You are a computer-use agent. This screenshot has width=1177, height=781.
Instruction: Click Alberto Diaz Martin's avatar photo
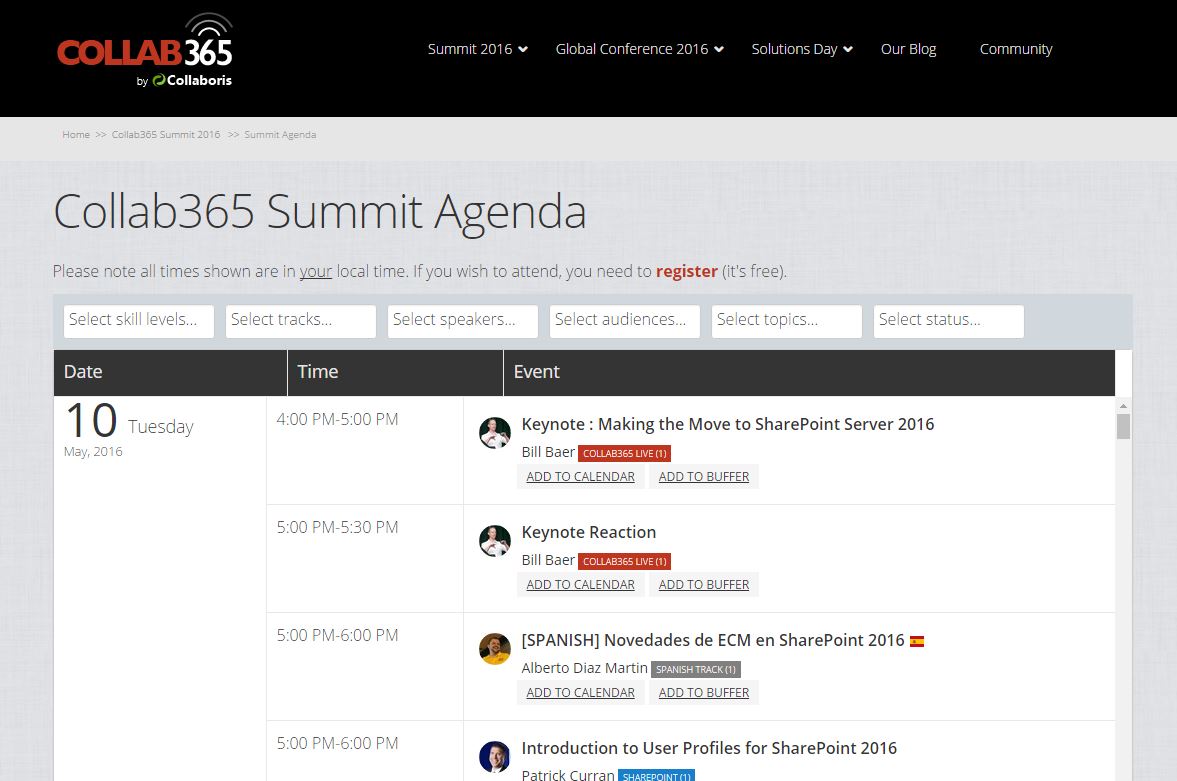(495, 649)
